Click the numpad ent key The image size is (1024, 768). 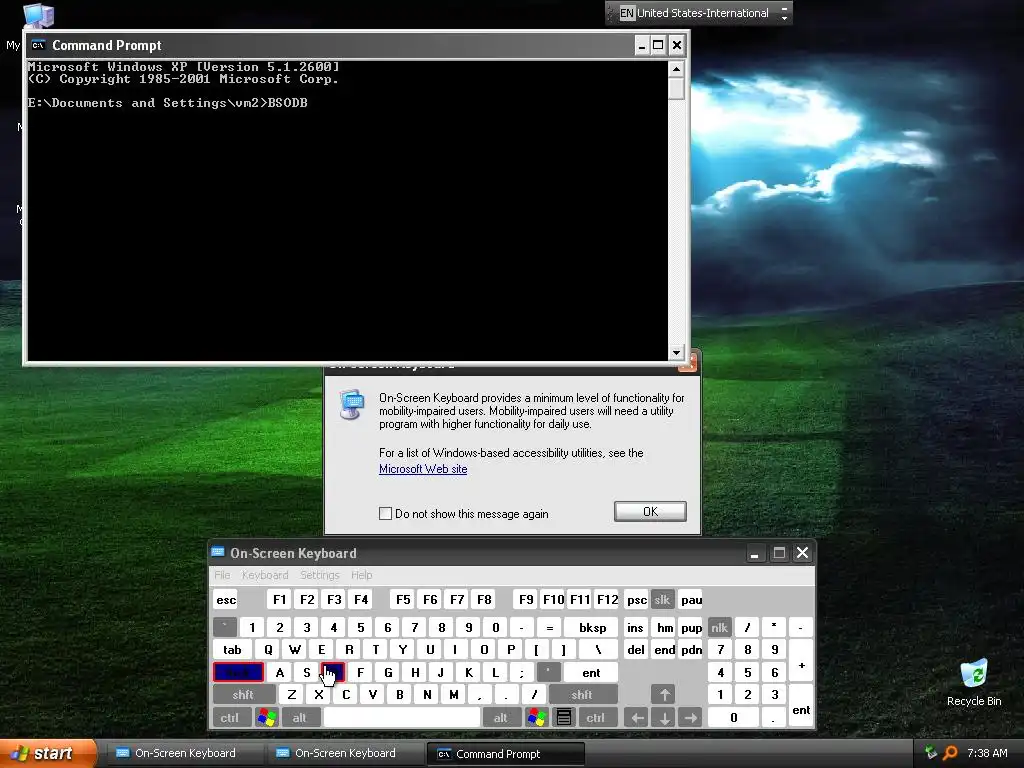click(801, 706)
